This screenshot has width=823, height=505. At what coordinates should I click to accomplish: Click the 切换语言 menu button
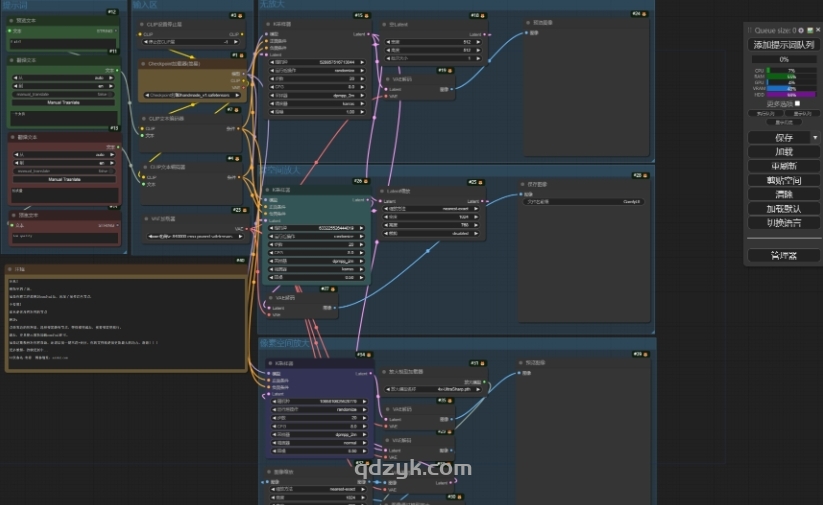(783, 223)
